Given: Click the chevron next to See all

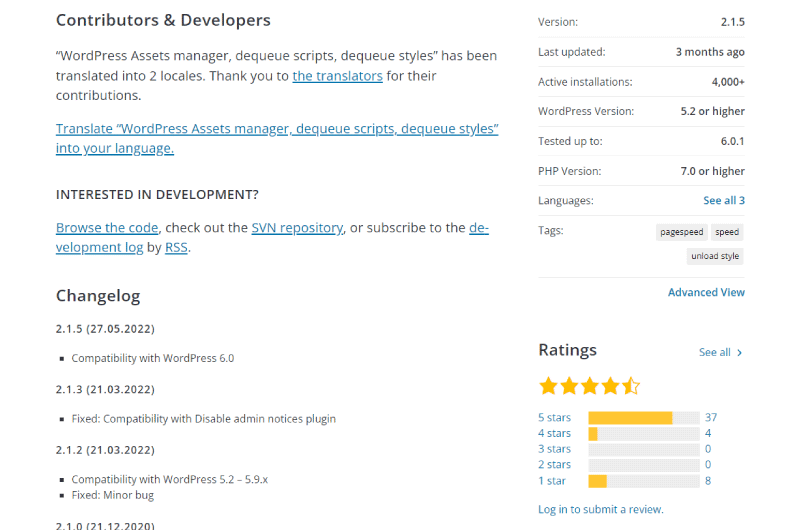Looking at the screenshot, I should pyautogui.click(x=739, y=352).
